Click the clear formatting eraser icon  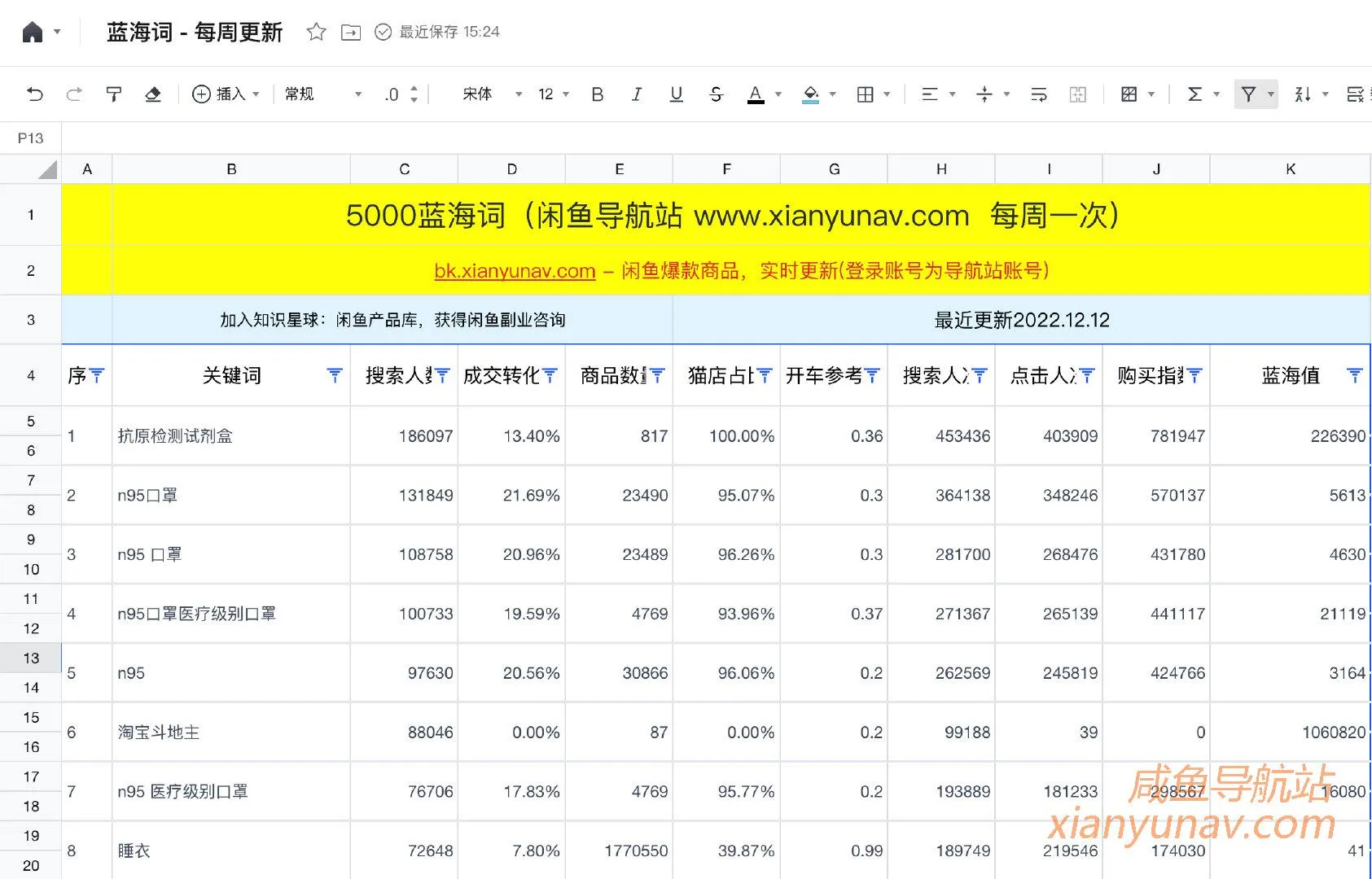pyautogui.click(x=153, y=94)
